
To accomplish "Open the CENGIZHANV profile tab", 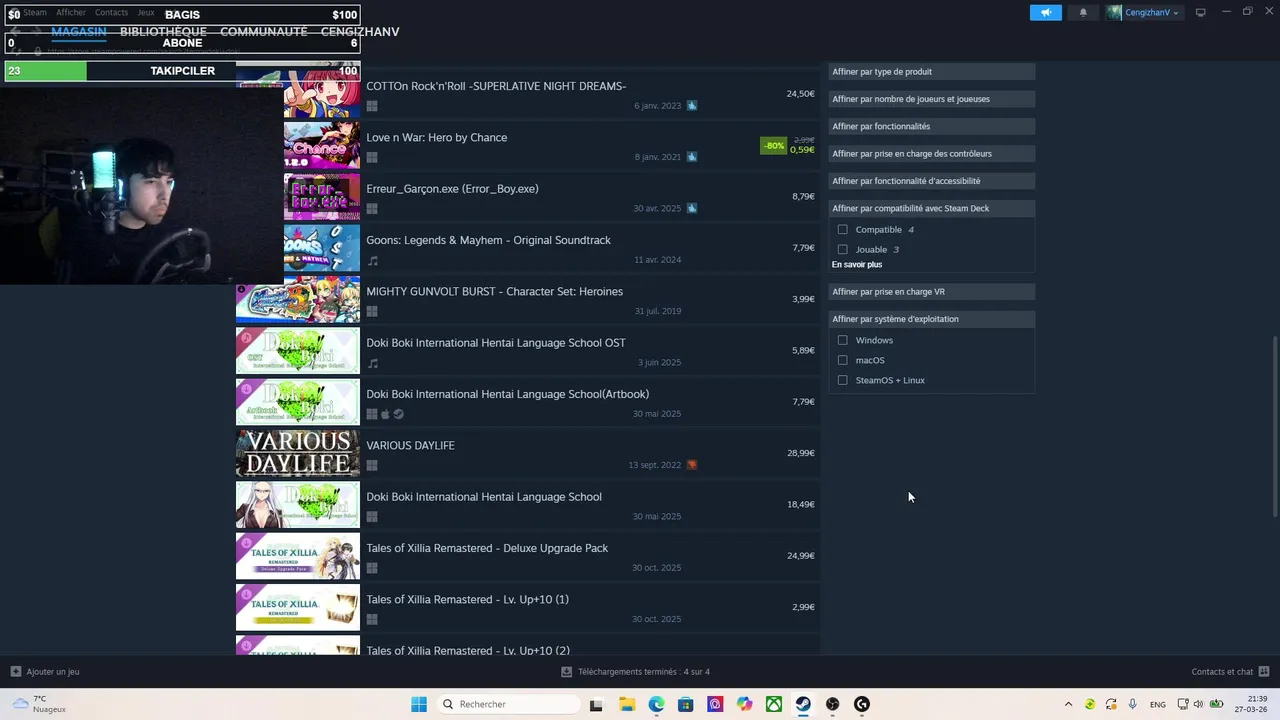I will (360, 32).
